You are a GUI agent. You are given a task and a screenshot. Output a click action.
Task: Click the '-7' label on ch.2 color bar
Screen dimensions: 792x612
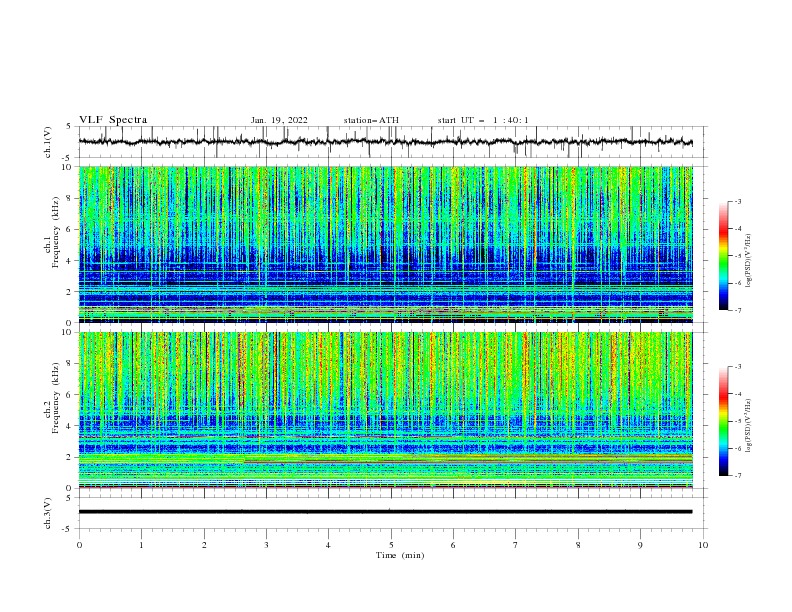[737, 475]
